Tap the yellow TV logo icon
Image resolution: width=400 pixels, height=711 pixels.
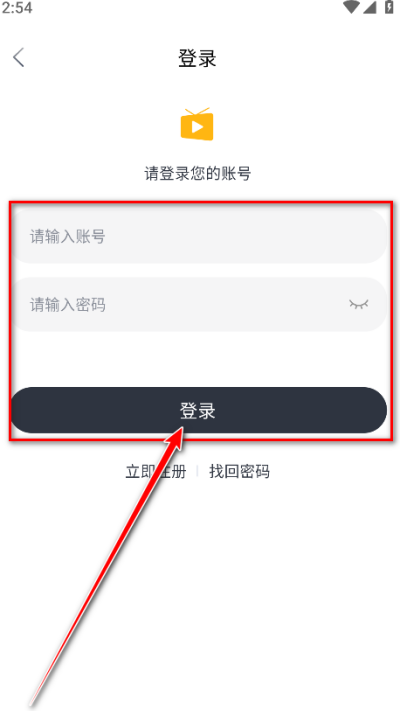[197, 124]
